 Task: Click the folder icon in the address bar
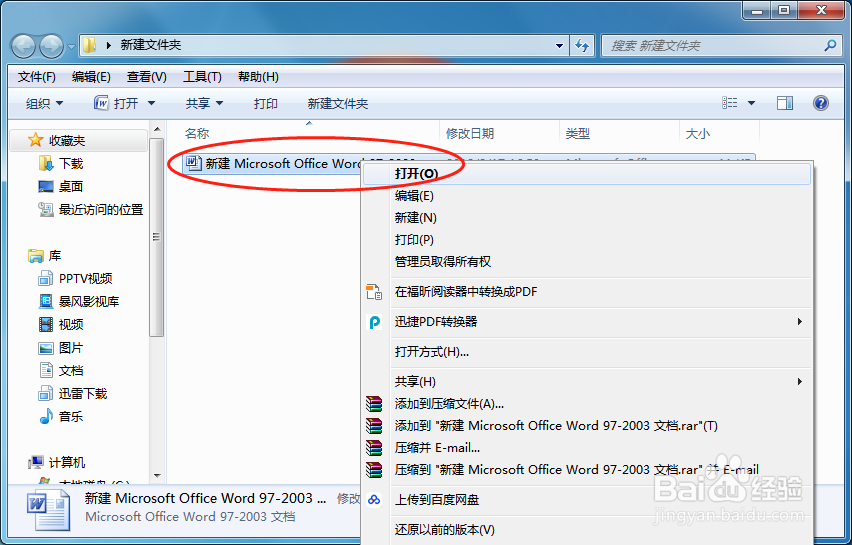pos(89,45)
